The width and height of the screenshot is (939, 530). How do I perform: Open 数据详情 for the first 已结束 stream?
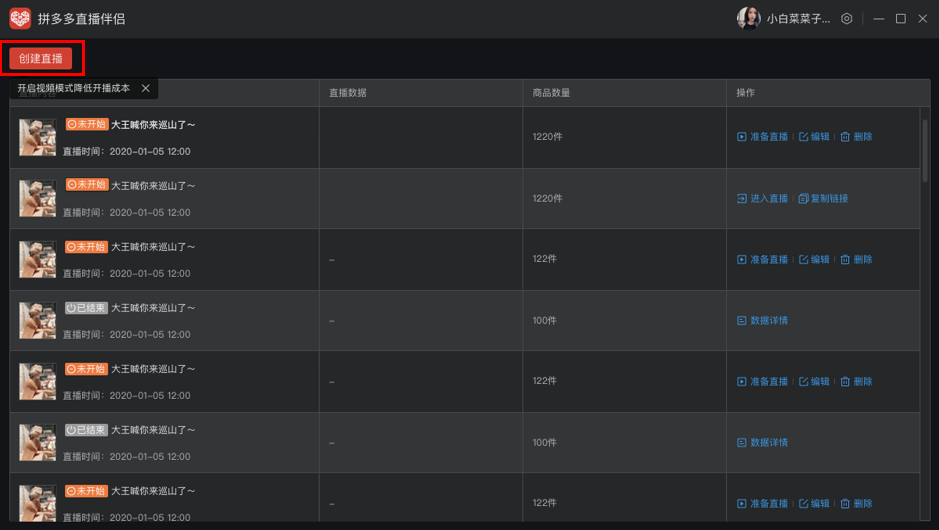(763, 321)
